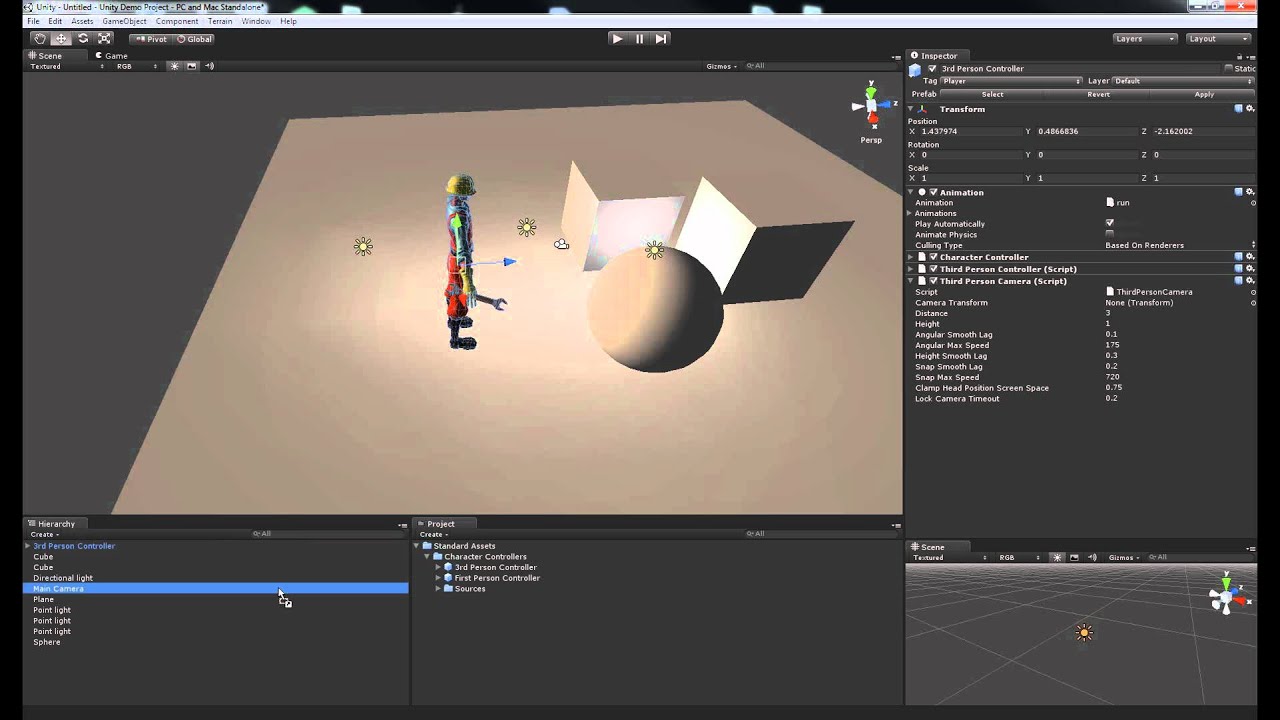This screenshot has height=720, width=1280.
Task: Click the prefab Revert button
Action: tap(1098, 94)
